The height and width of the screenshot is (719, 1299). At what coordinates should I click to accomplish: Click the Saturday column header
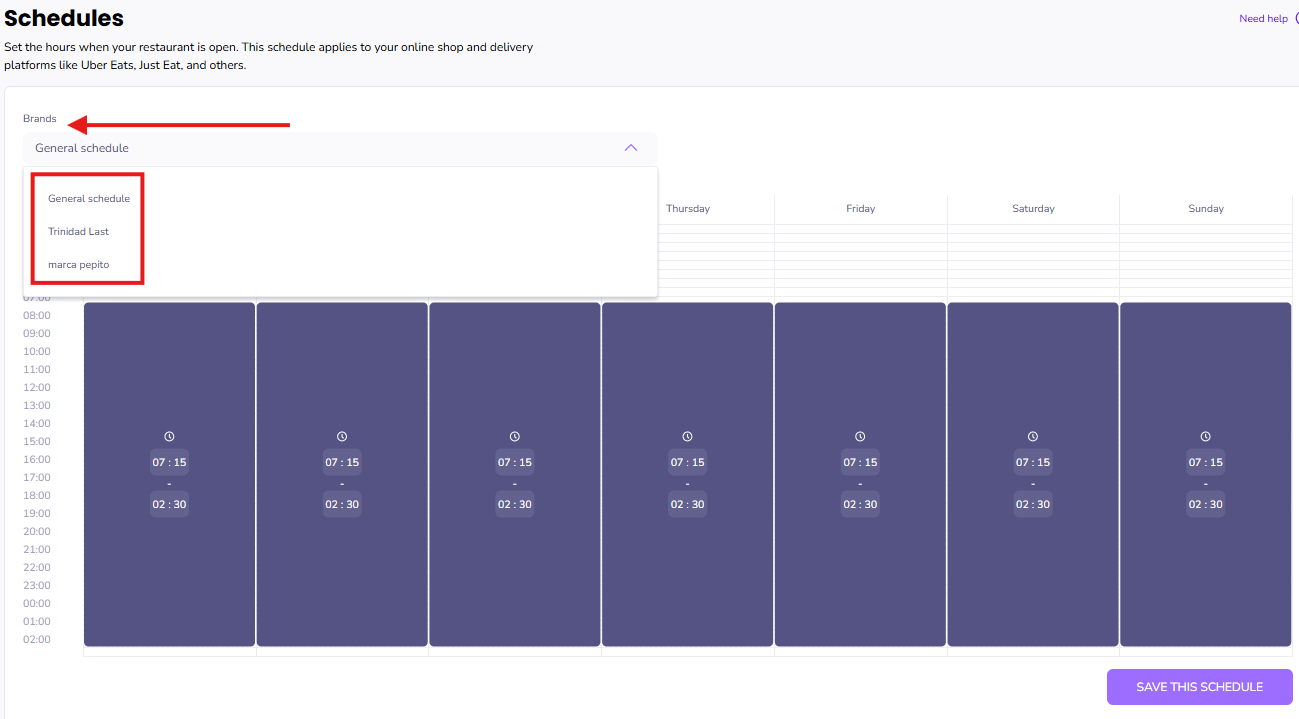point(1033,208)
